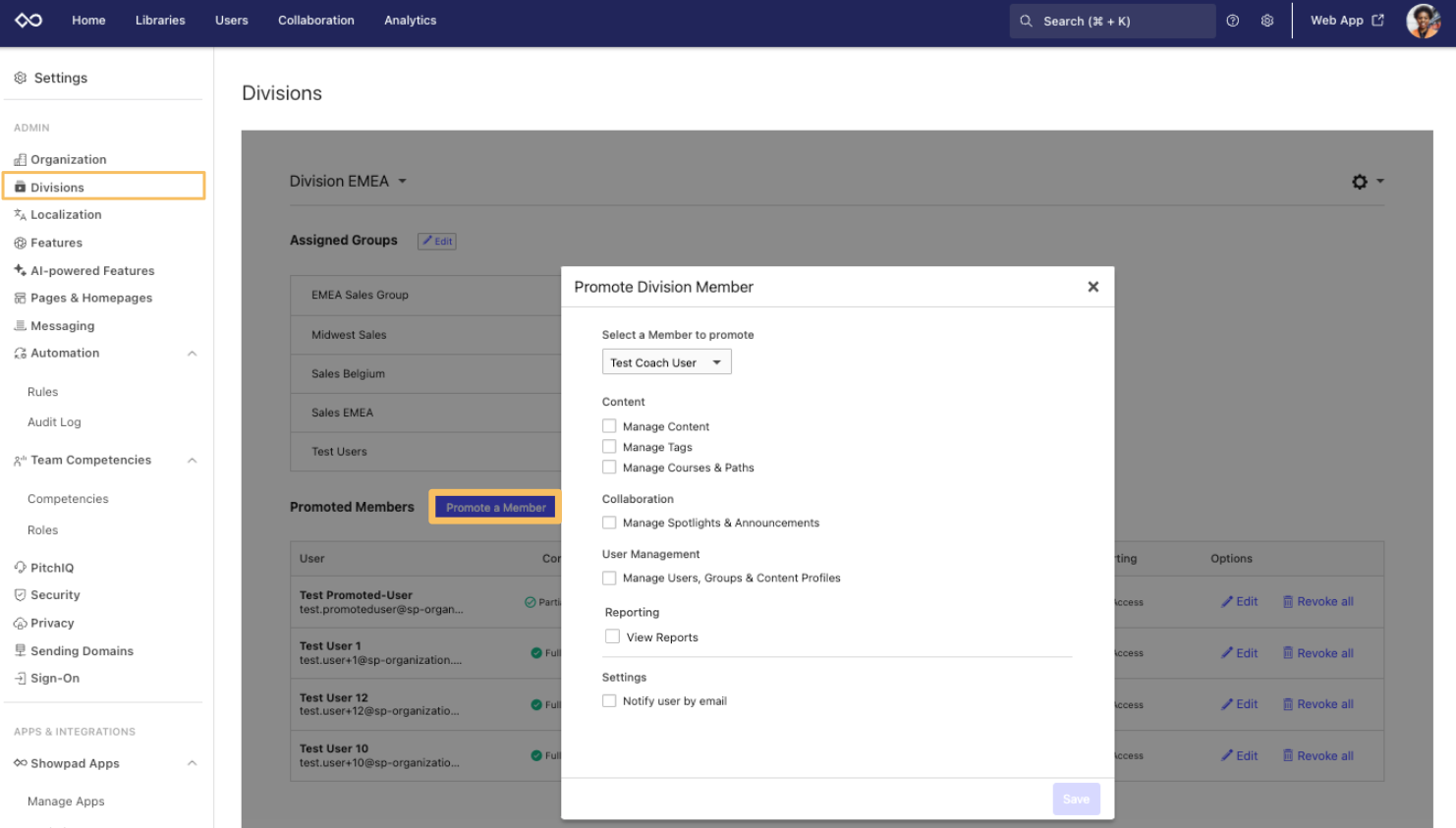Screen dimensions: 1456x828
Task: Enable the Manage Content checkbox
Action: click(609, 426)
